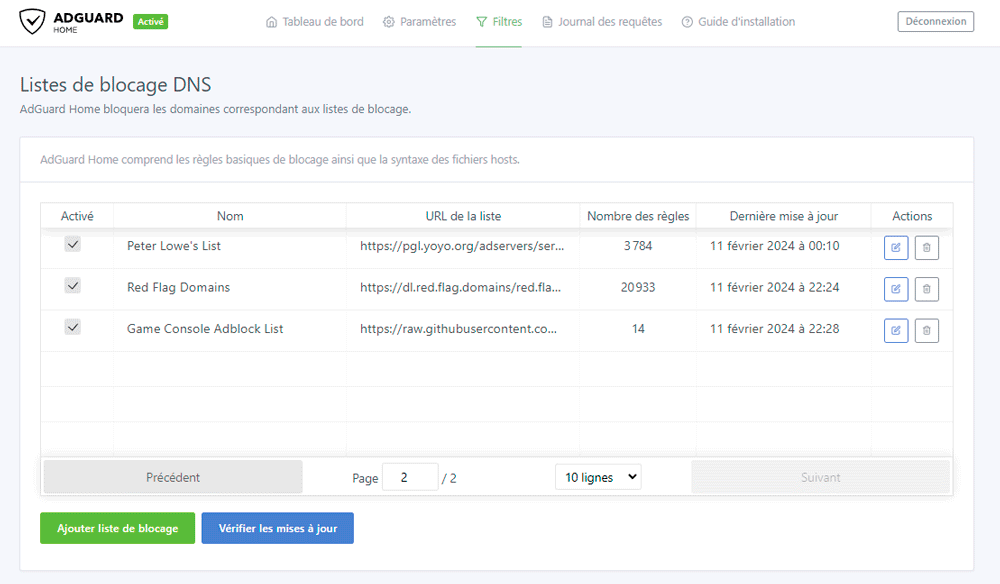Select the Filtres menu
Image resolution: width=1000 pixels, height=584 pixels.
coord(499,22)
